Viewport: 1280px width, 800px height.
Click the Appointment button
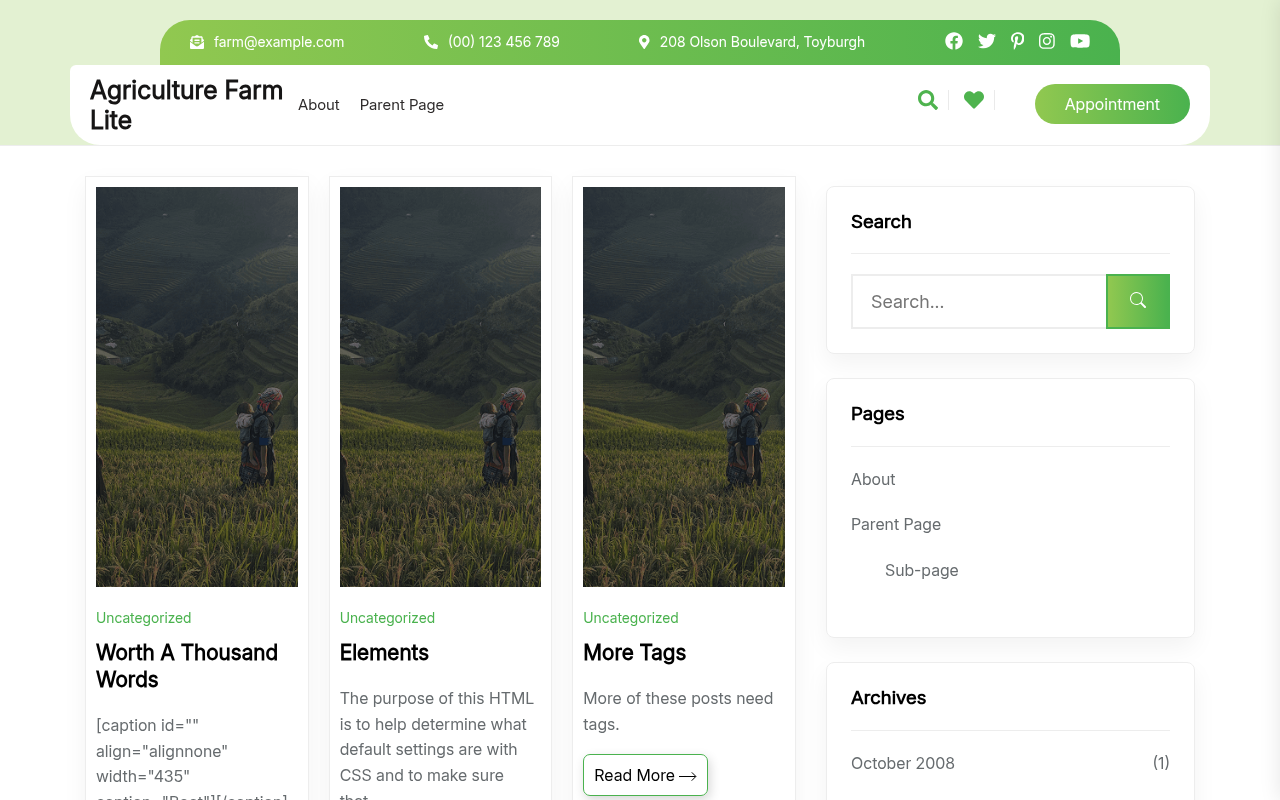(1112, 104)
